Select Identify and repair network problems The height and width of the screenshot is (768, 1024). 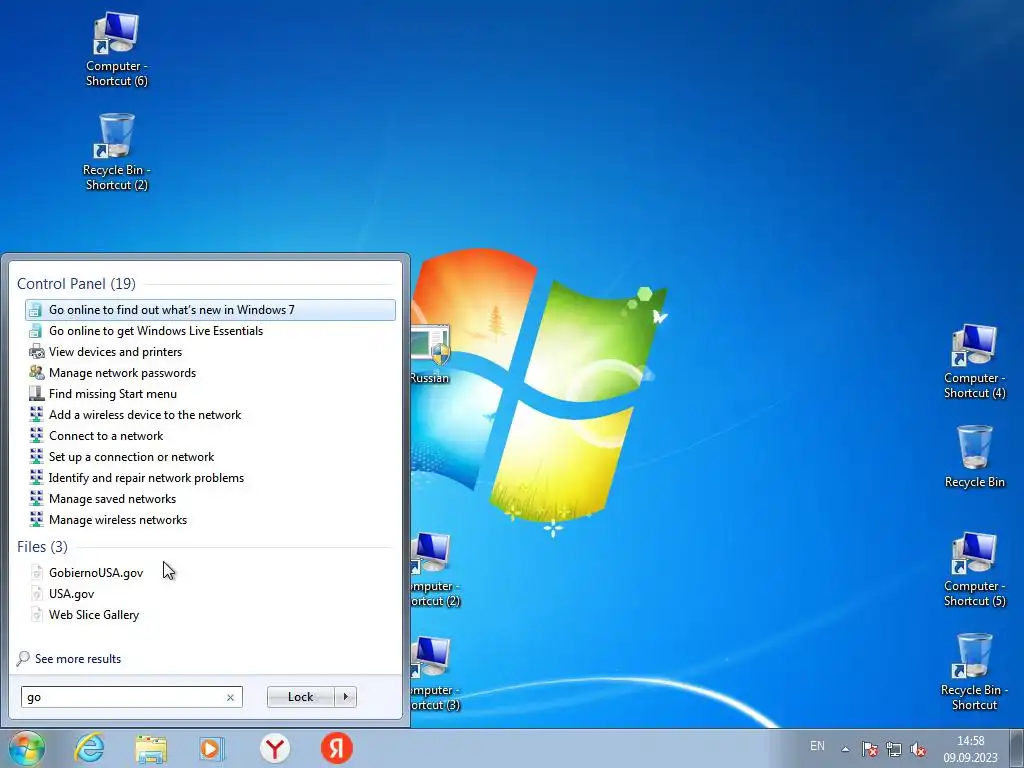pos(210,477)
